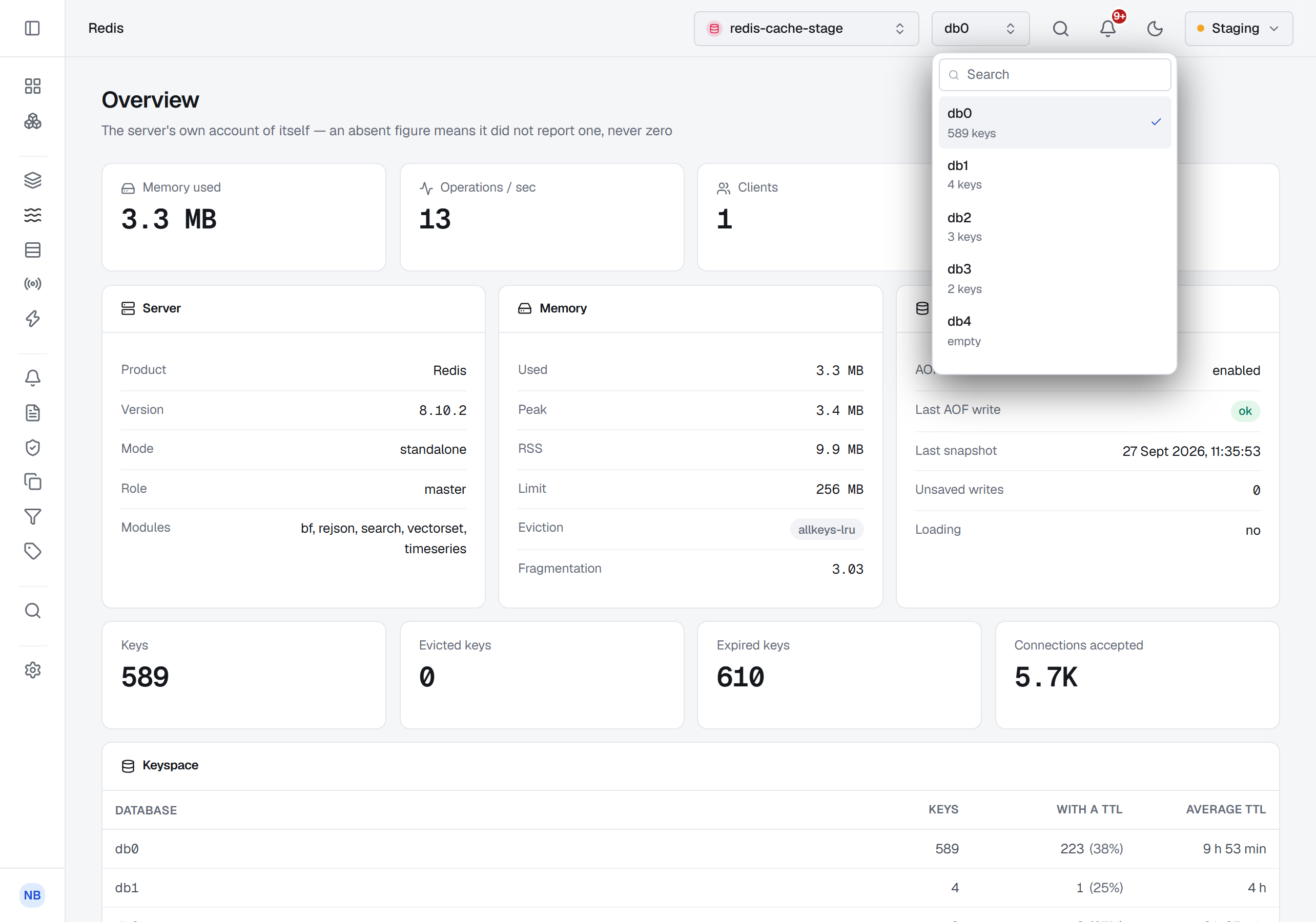Click the Version value 8.10.2
The image size is (1316, 922).
point(442,410)
